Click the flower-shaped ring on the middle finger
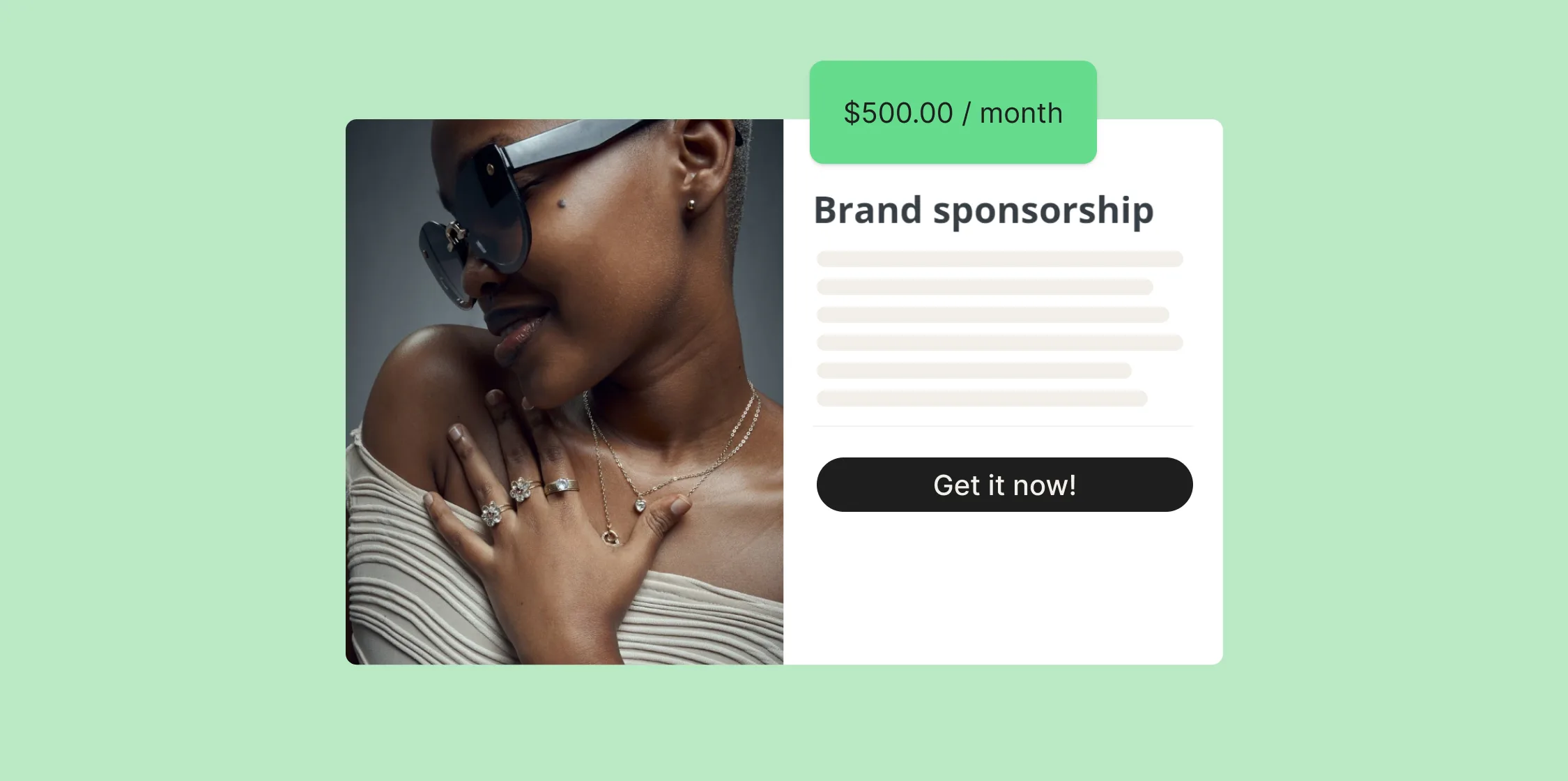Screen dimensions: 1568x781 point(521,489)
